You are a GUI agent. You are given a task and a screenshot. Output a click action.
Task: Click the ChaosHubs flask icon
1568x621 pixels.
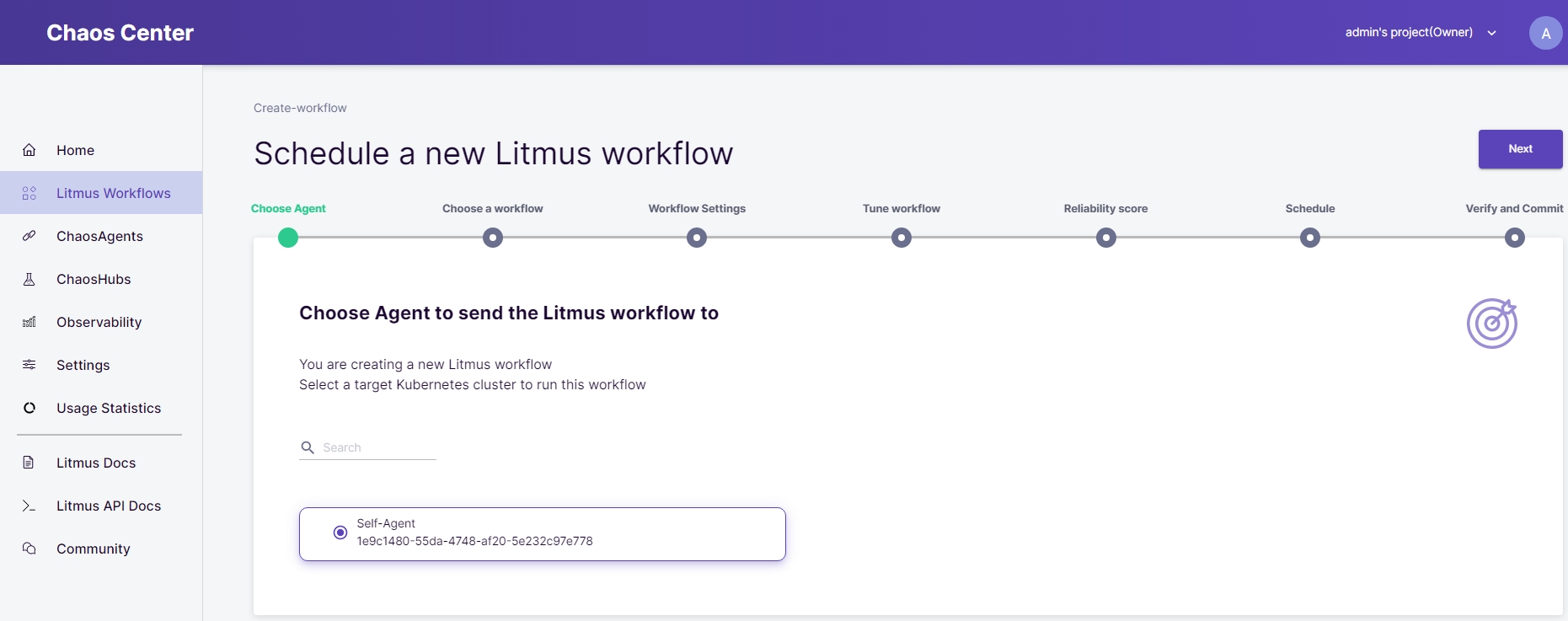pyautogui.click(x=29, y=279)
